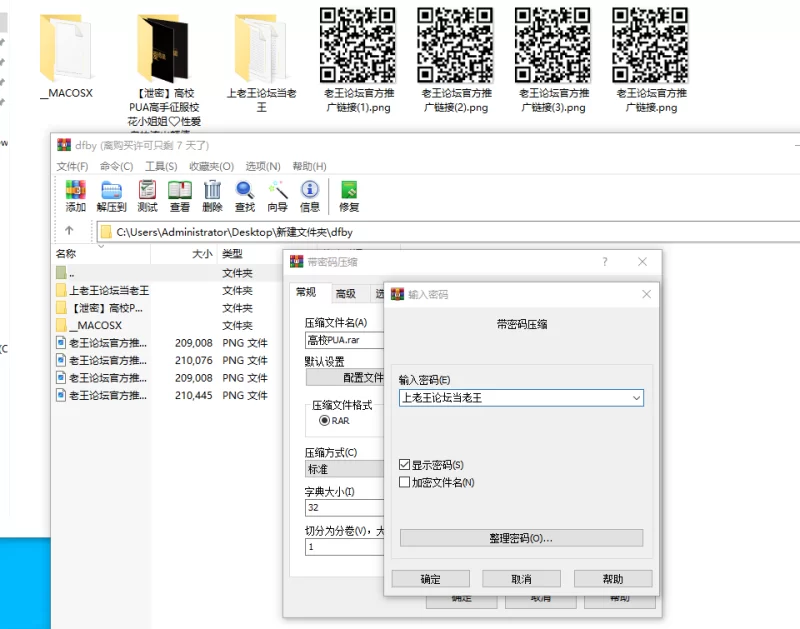The image size is (800, 629).
Task: Click Cancel (取消) in password dialog
Action: [x=521, y=579]
